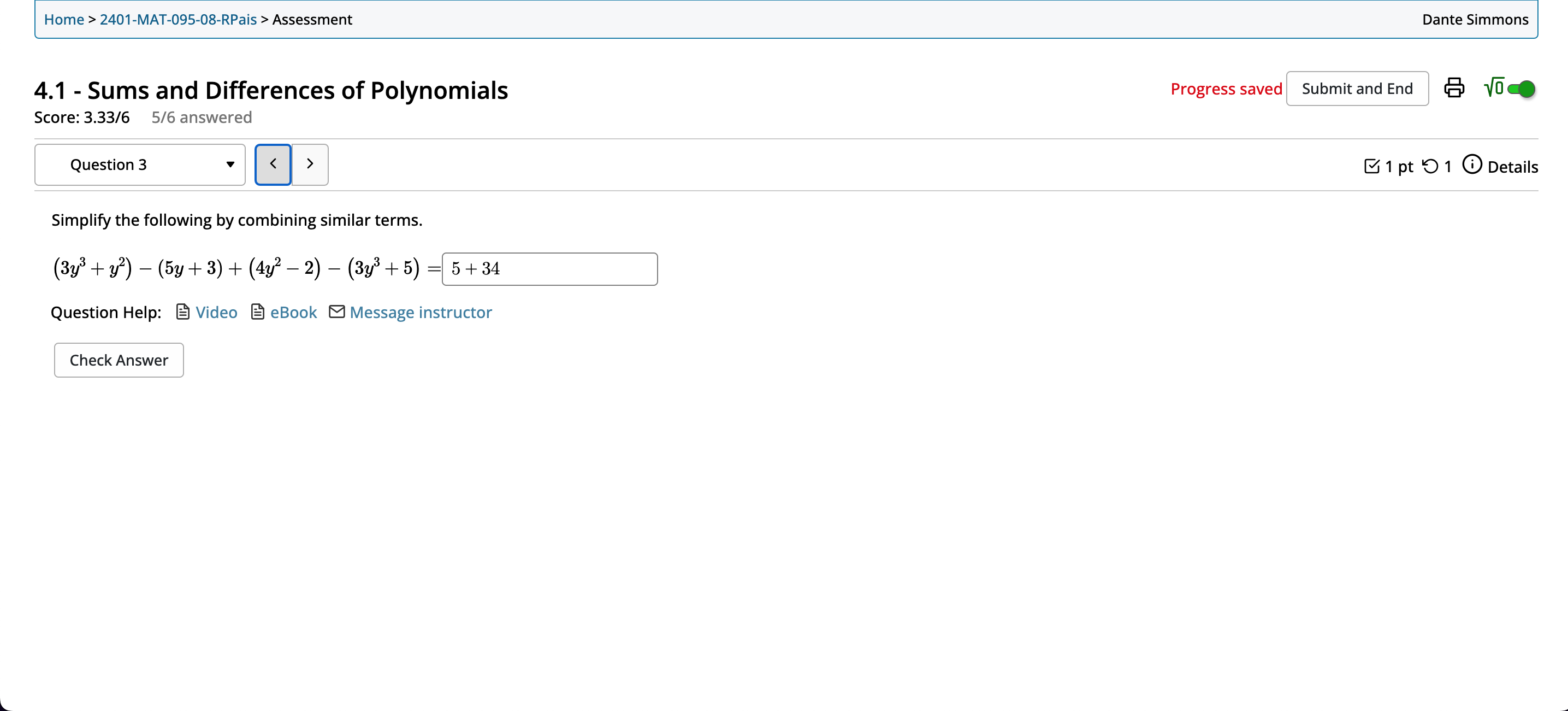Click the Check Answer button

click(118, 360)
